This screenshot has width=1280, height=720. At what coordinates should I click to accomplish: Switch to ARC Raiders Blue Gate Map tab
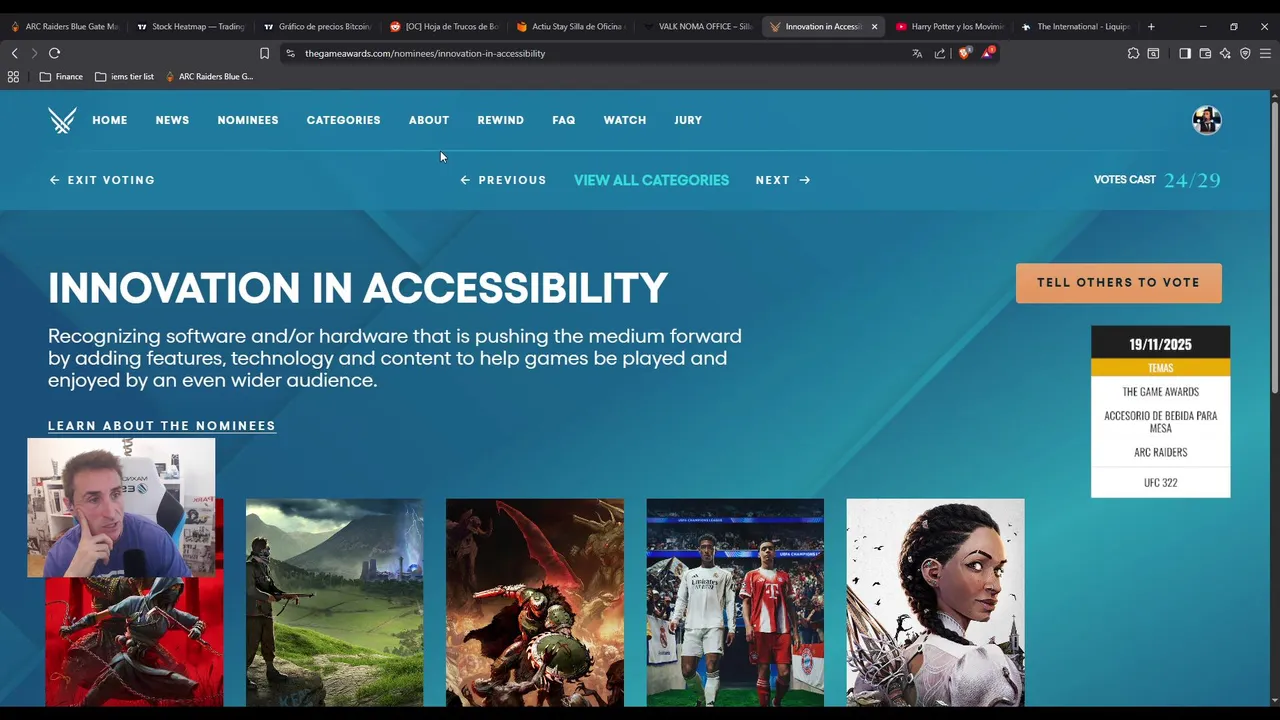click(63, 26)
